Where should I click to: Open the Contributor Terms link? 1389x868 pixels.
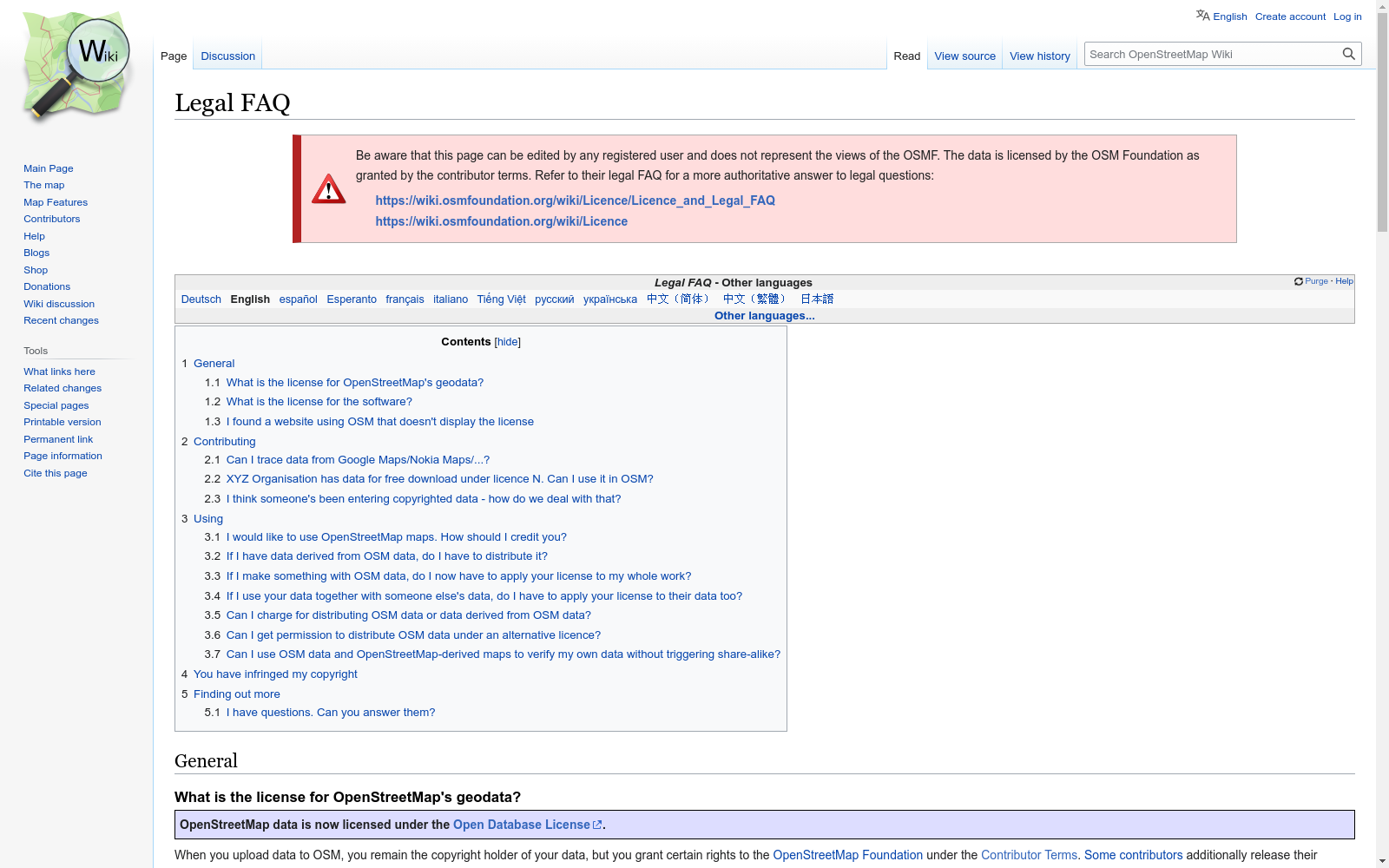point(1029,855)
